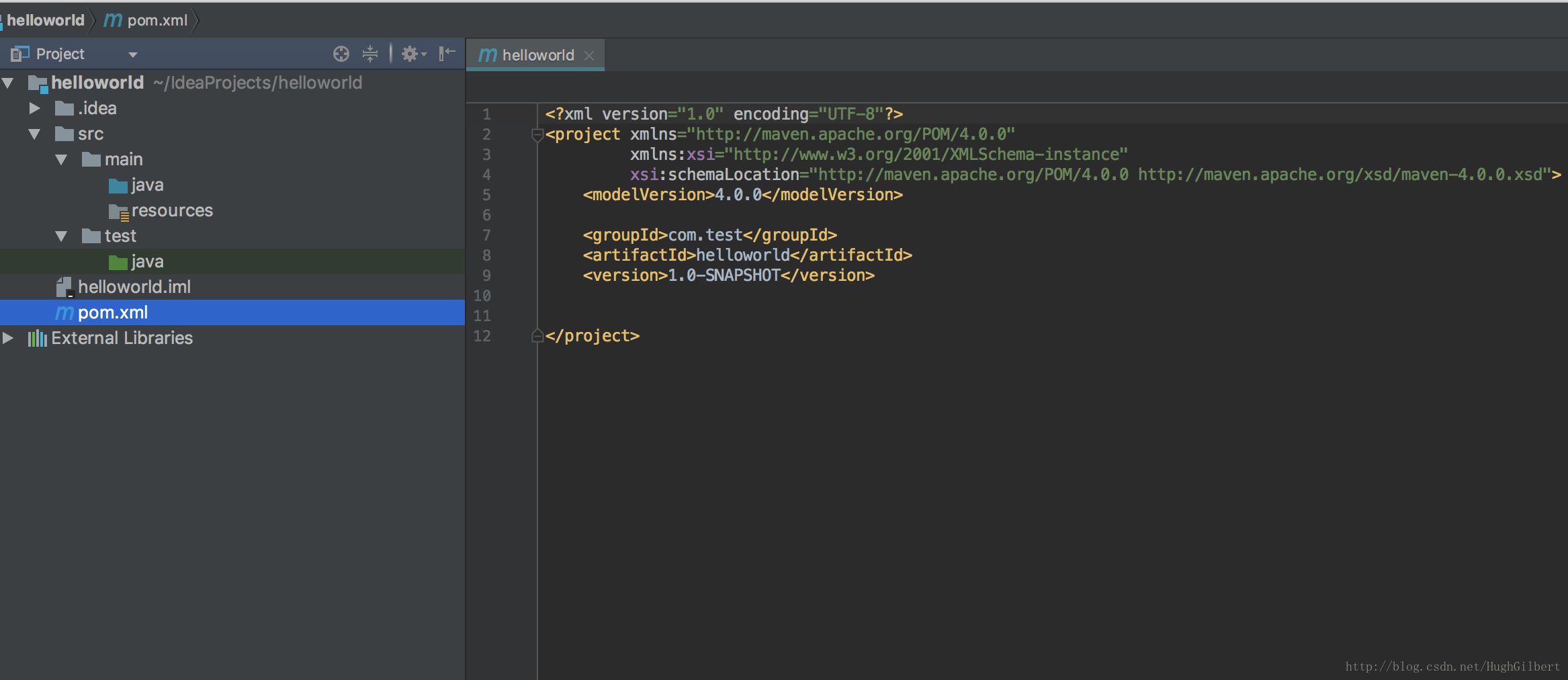
Task: Select the java folder under main
Action: pyautogui.click(x=232, y=185)
